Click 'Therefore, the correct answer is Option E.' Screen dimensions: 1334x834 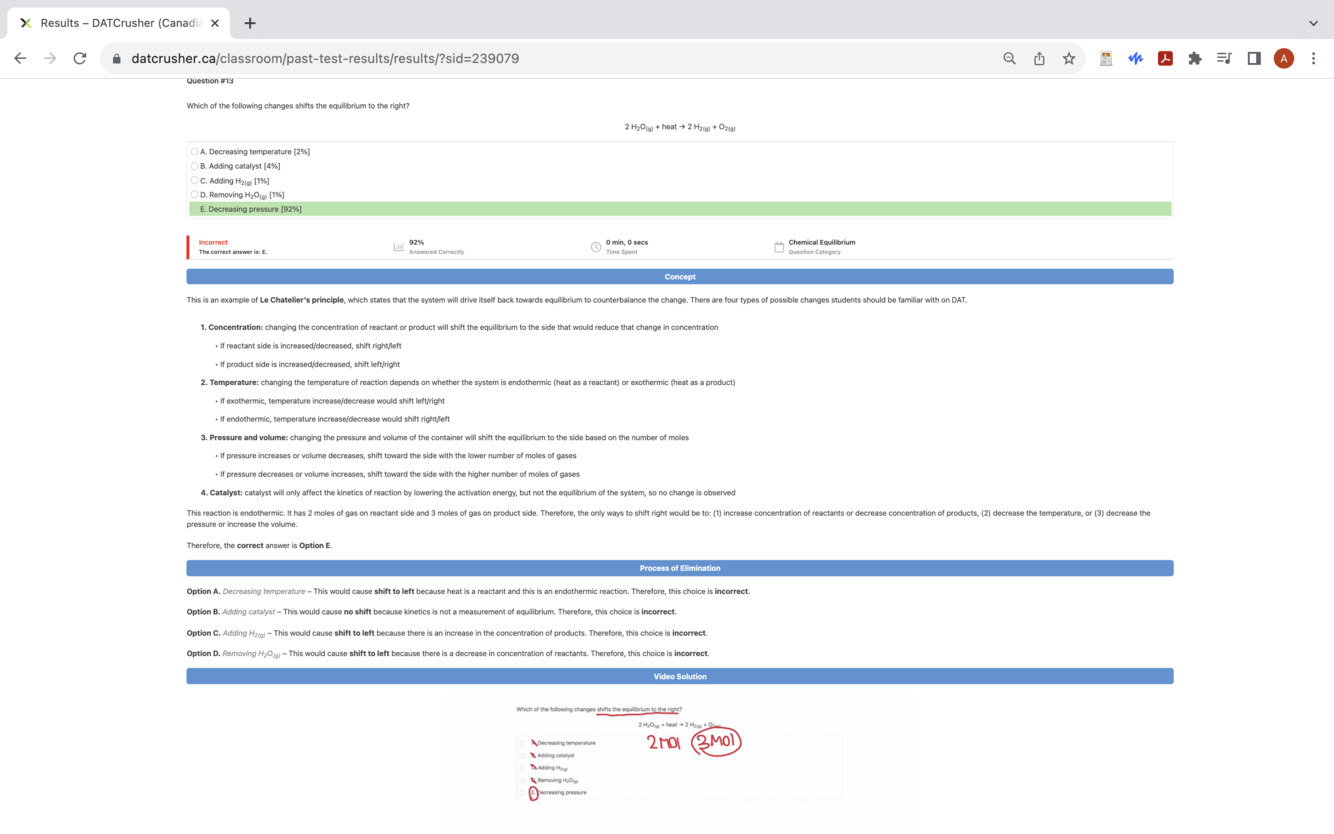click(259, 545)
